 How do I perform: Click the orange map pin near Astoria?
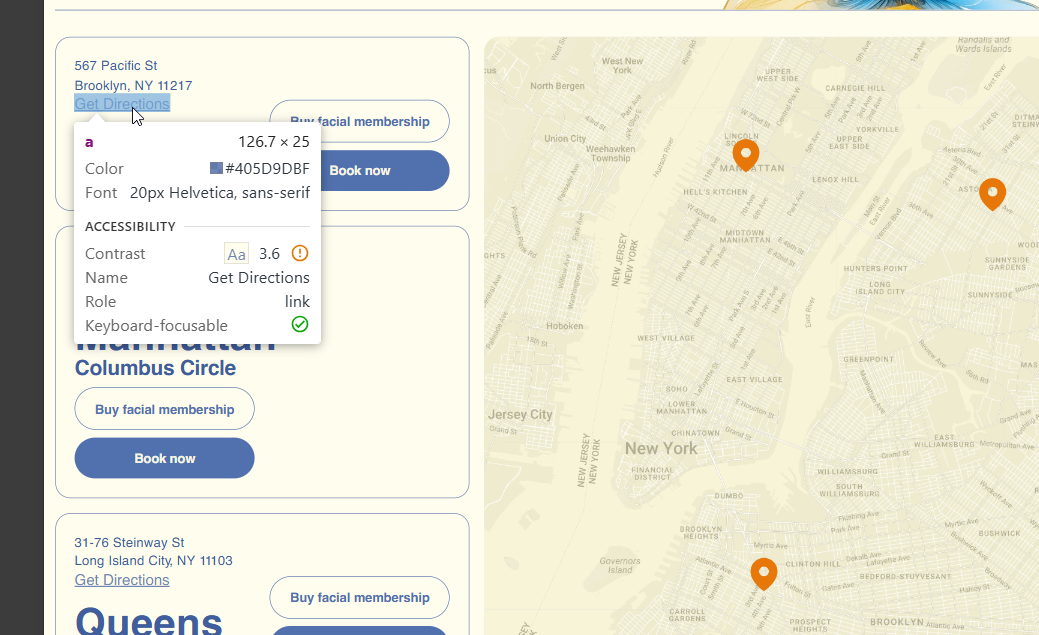point(992,194)
